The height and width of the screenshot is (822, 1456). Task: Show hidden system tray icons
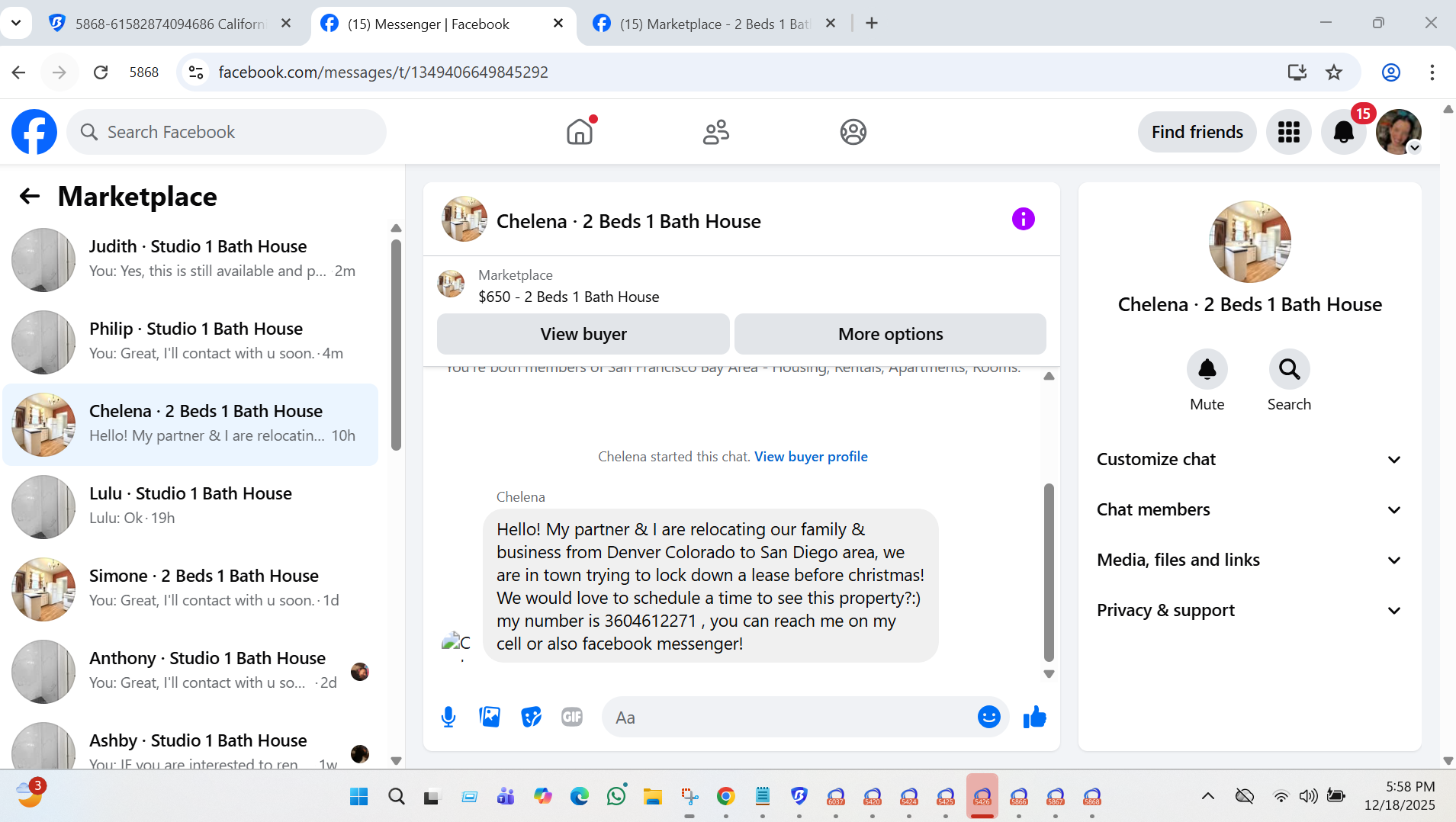1208,797
